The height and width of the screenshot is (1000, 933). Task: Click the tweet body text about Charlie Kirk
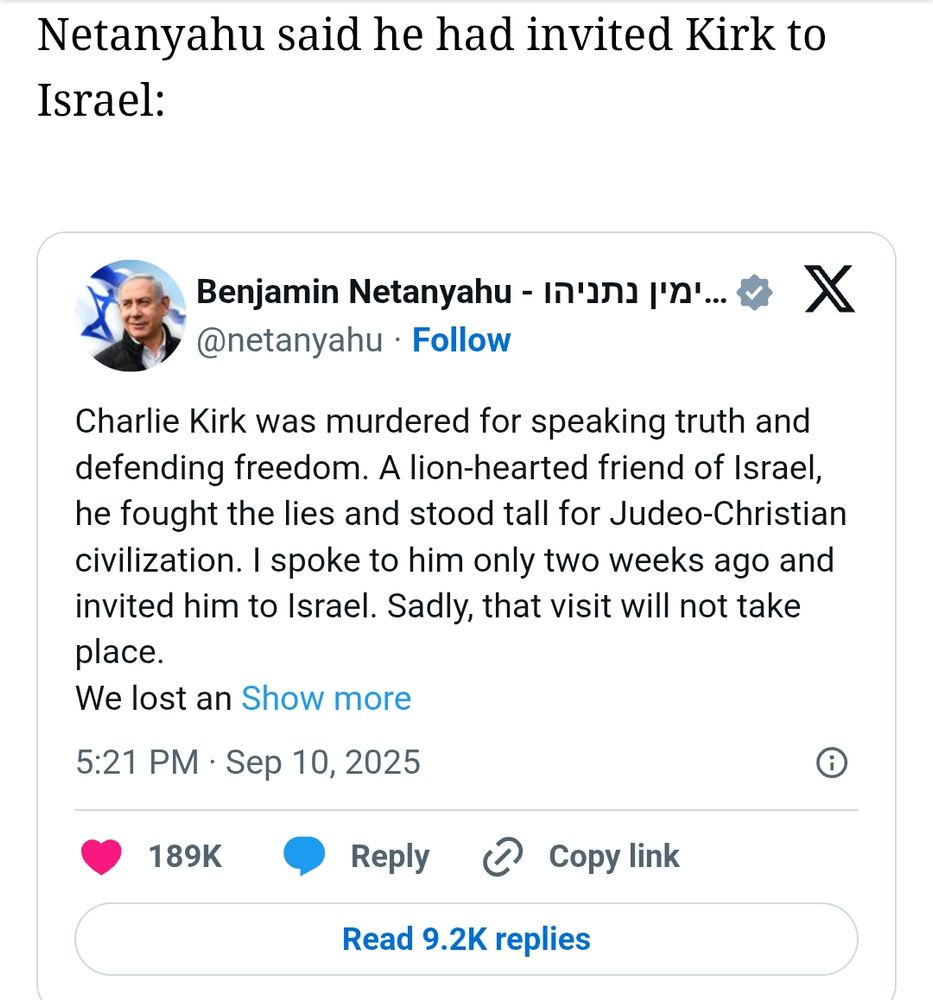pos(460,514)
